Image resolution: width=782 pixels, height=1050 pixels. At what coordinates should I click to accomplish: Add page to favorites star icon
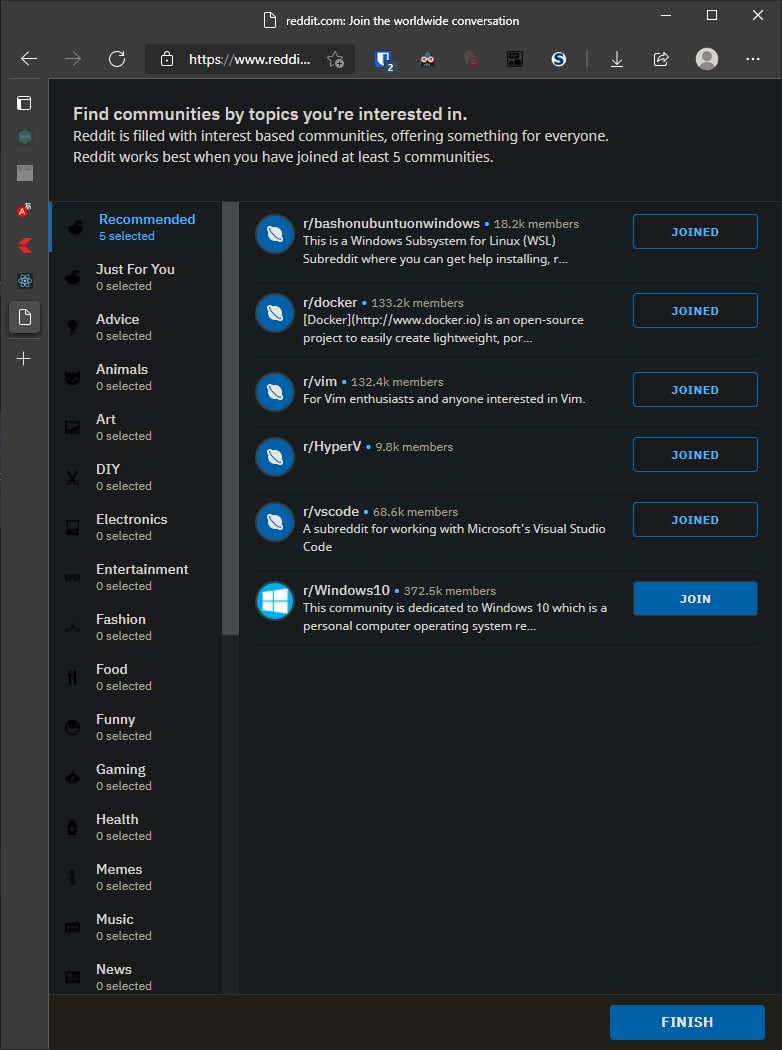click(335, 60)
